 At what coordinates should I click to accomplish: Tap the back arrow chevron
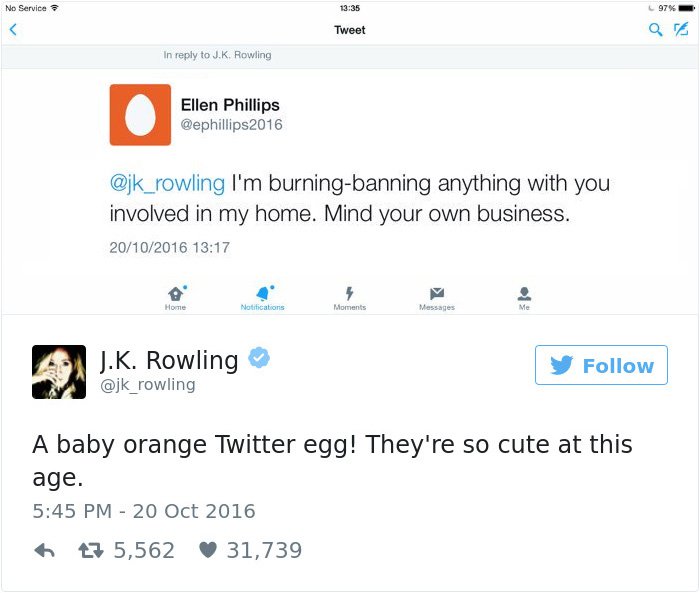[x=13, y=30]
